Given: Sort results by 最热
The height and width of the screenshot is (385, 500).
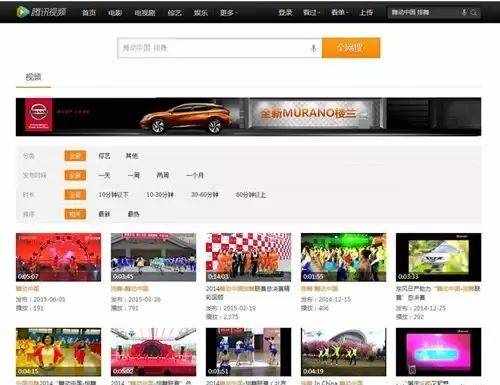Looking at the screenshot, I should point(133,214).
